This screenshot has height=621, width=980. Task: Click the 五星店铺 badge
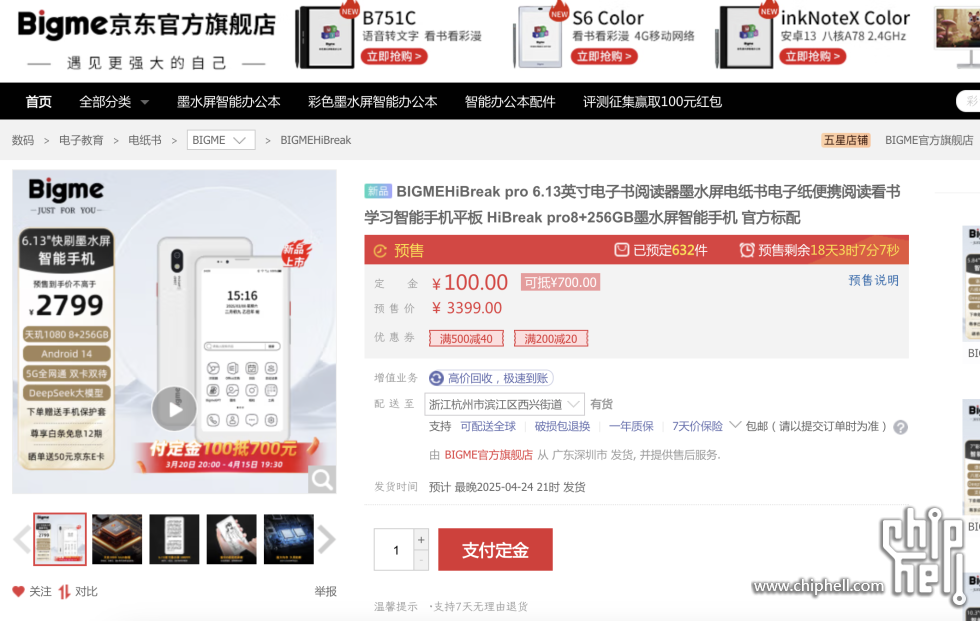[846, 140]
